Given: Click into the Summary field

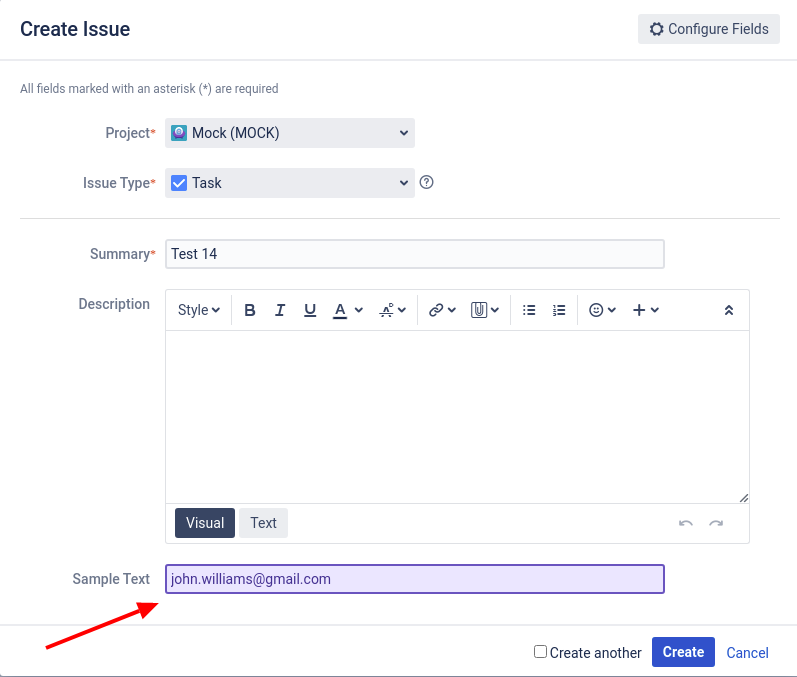Looking at the screenshot, I should (415, 254).
